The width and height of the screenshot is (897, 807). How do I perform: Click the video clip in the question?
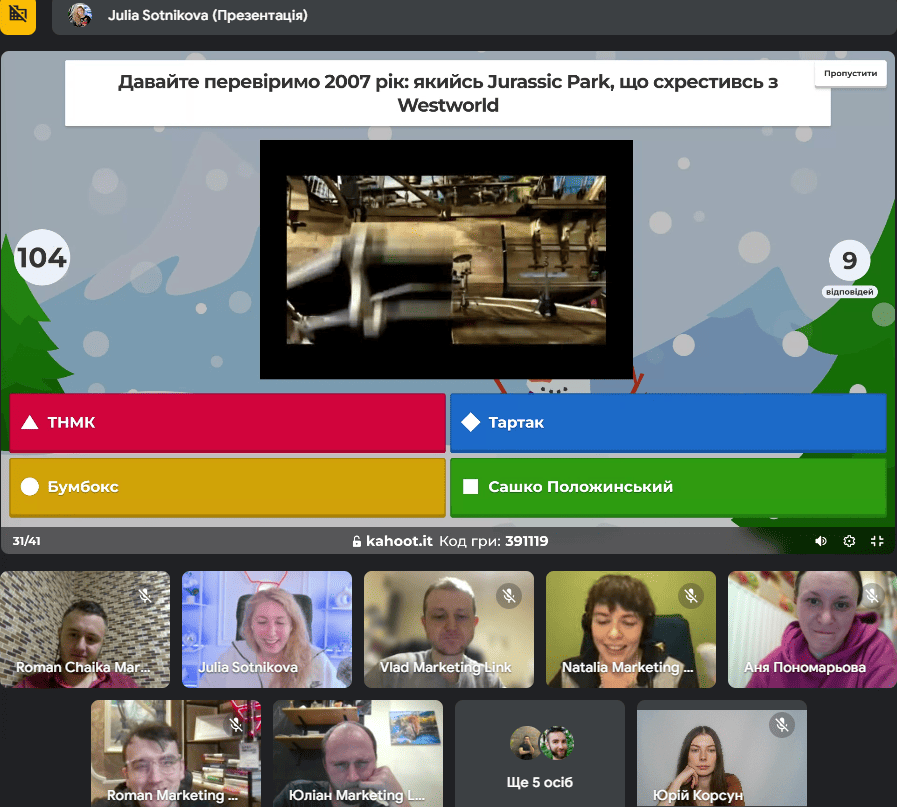click(446, 260)
